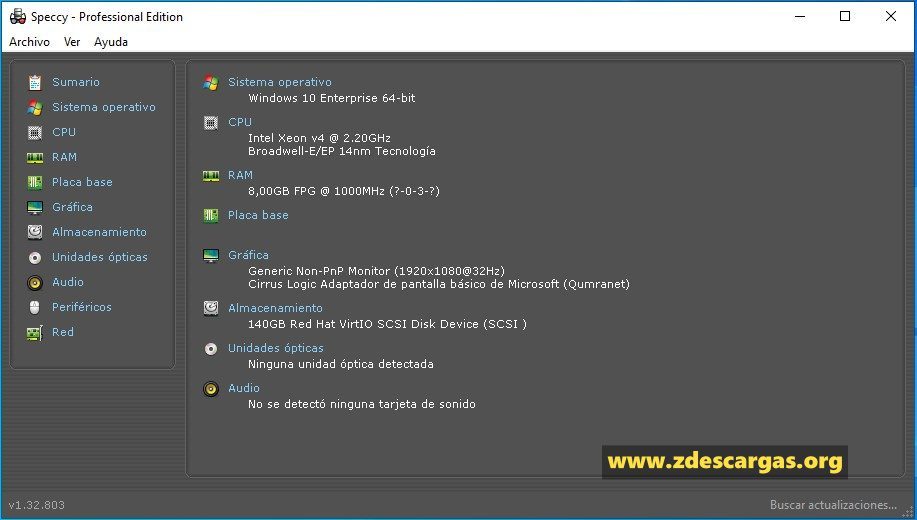
Task: Click Audio heading link in summary
Action: [x=244, y=388]
